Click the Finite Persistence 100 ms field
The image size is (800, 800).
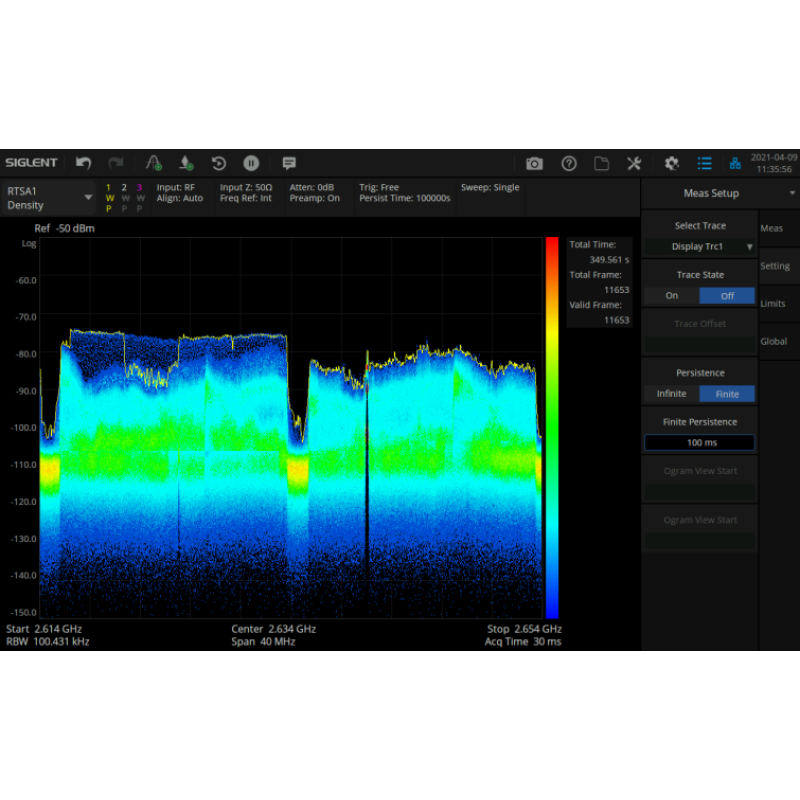(699, 442)
